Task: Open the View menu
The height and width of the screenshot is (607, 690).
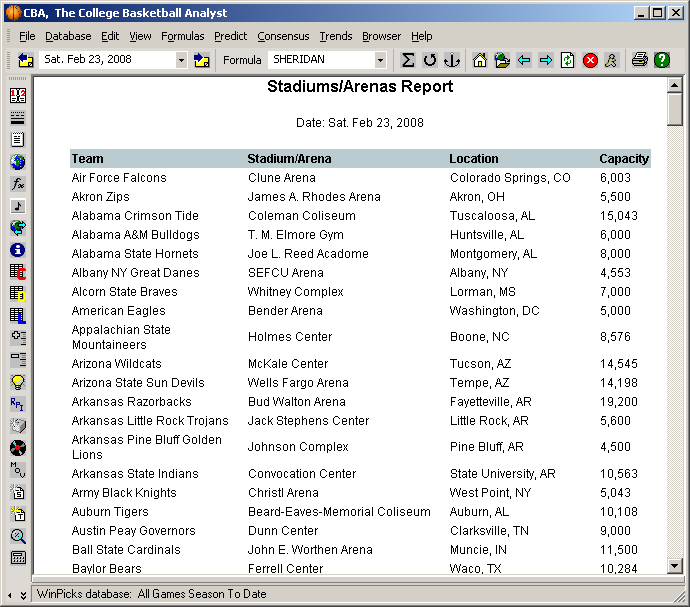Action: pos(140,36)
